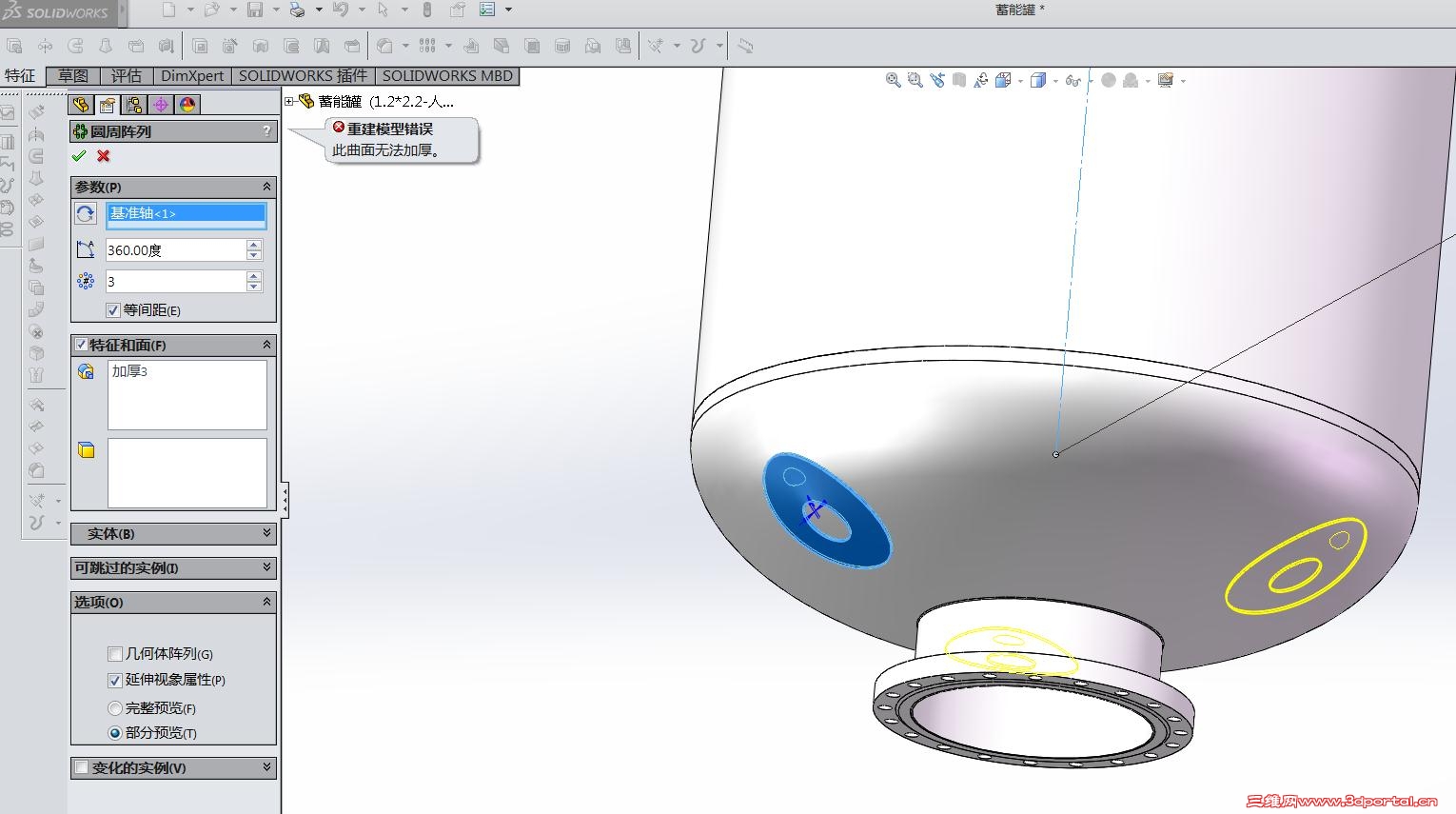This screenshot has height=814, width=1456.
Task: Click the instance count field showing 3
Action: [x=176, y=282]
